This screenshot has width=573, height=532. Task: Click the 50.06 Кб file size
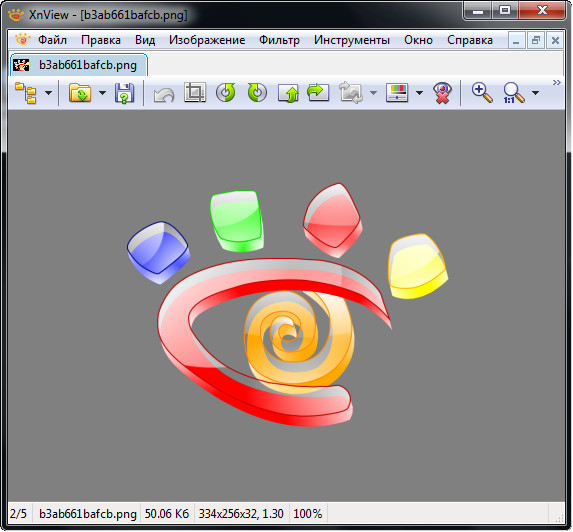click(x=167, y=514)
